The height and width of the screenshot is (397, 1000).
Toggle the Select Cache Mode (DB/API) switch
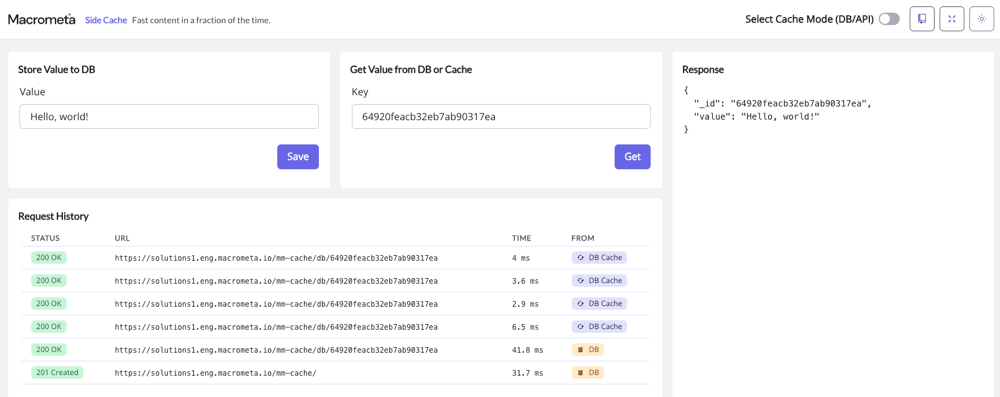coord(889,19)
